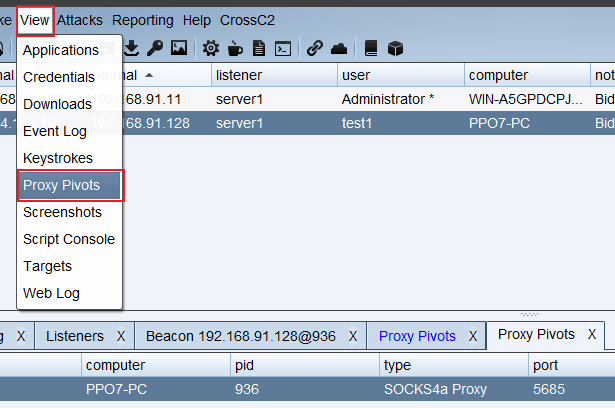
Task: Select Proxy Pivots in the View menu
Action: [x=69, y=185]
